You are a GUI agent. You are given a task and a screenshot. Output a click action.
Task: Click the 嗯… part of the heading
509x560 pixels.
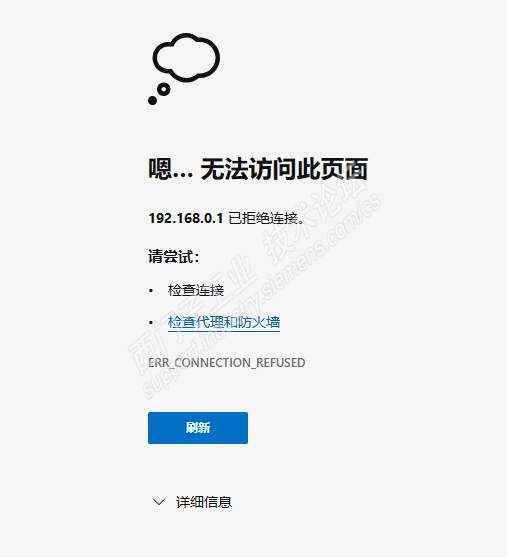(x=171, y=170)
